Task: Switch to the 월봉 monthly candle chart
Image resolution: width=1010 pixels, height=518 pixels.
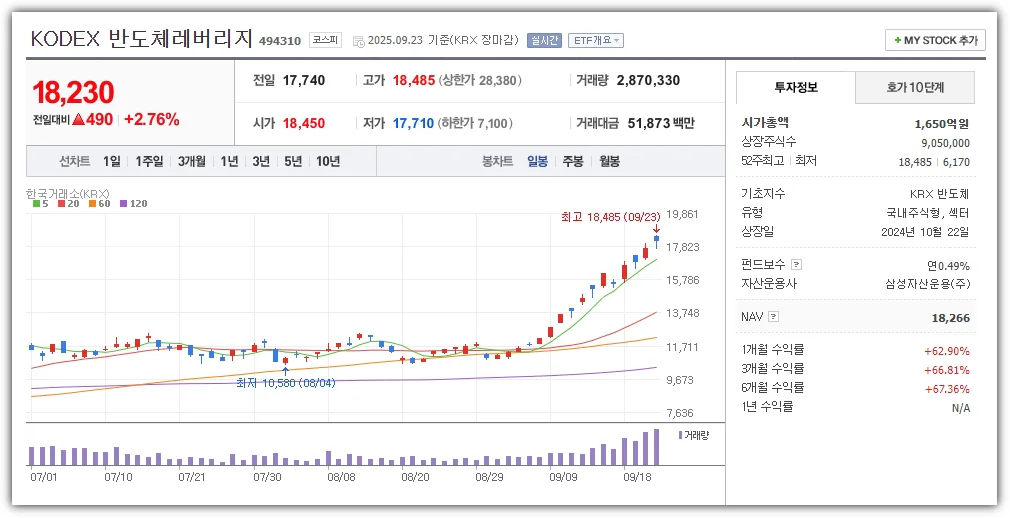Action: pyautogui.click(x=609, y=161)
